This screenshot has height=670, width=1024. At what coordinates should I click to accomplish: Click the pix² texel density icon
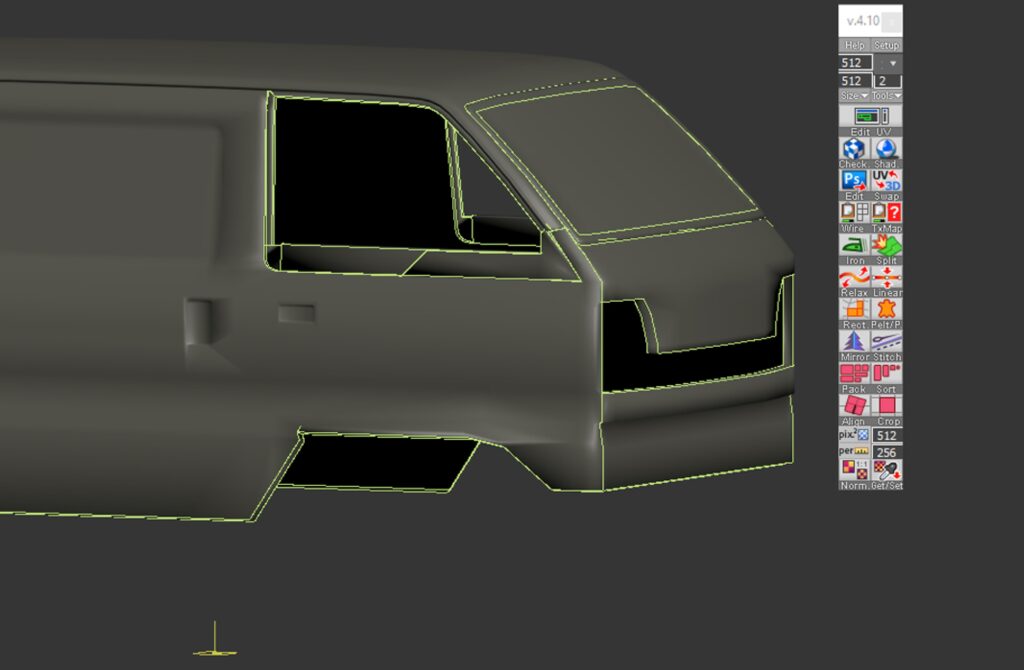854,435
